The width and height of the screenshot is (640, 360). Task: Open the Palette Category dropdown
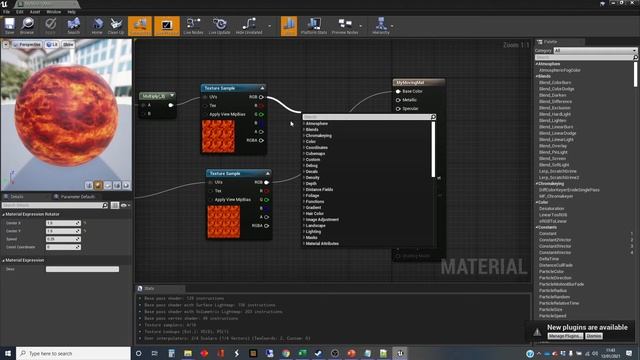click(595, 51)
